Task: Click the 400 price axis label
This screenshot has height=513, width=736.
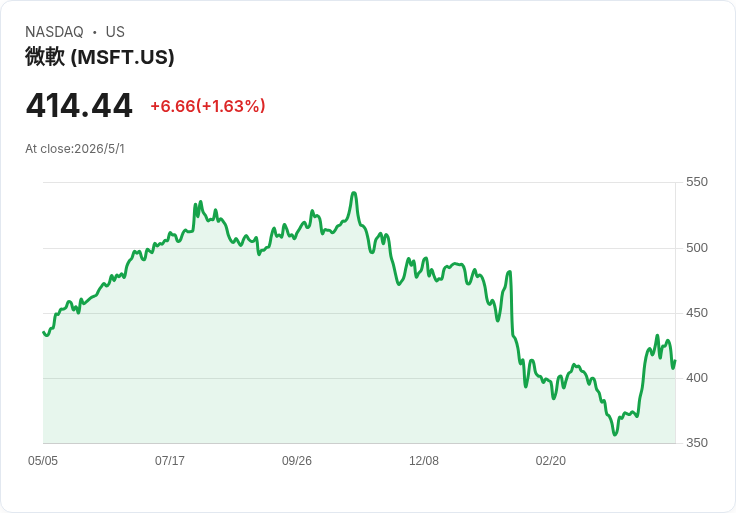Action: [697, 378]
